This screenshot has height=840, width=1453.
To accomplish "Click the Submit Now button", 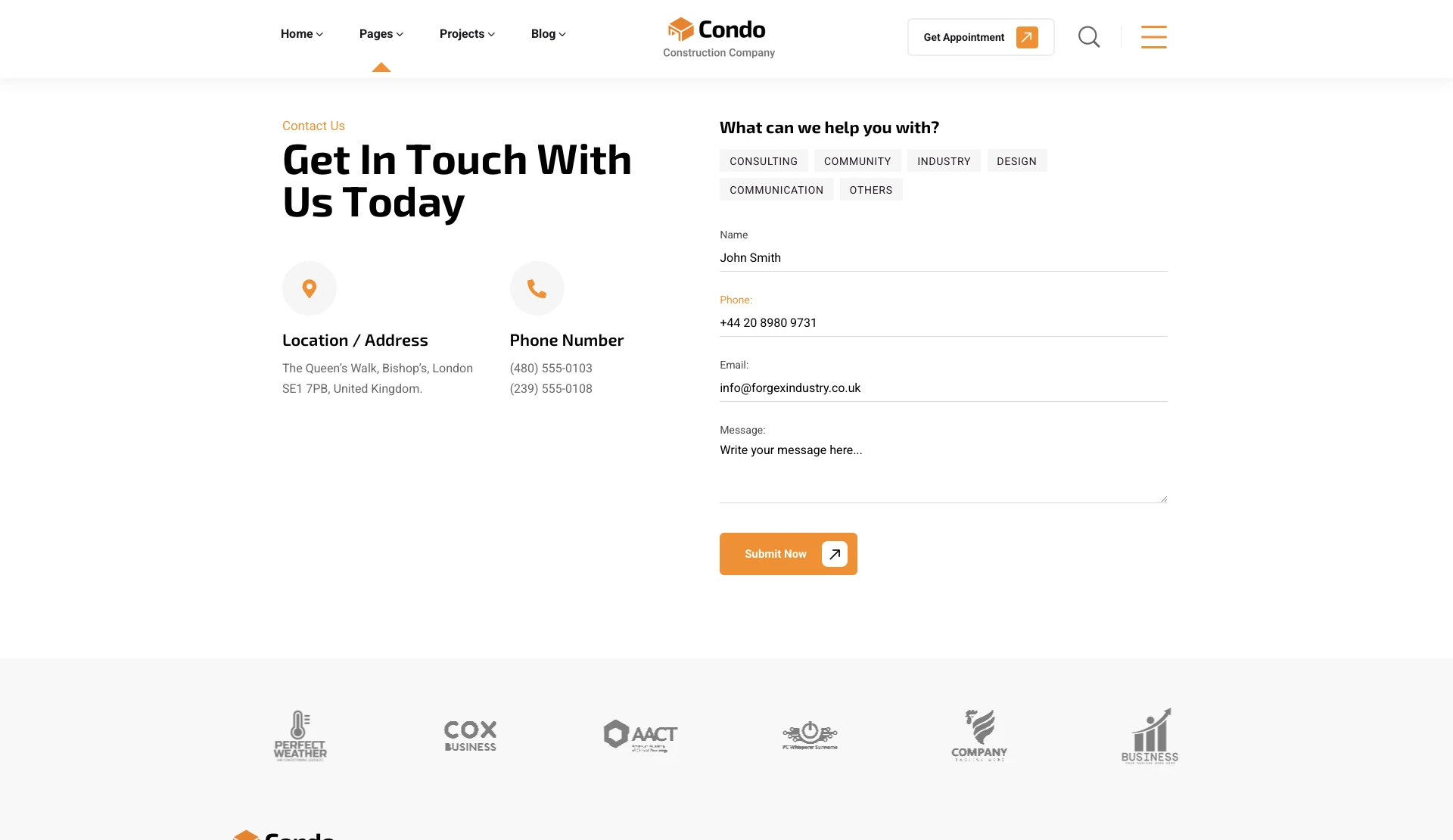I will coord(788,554).
